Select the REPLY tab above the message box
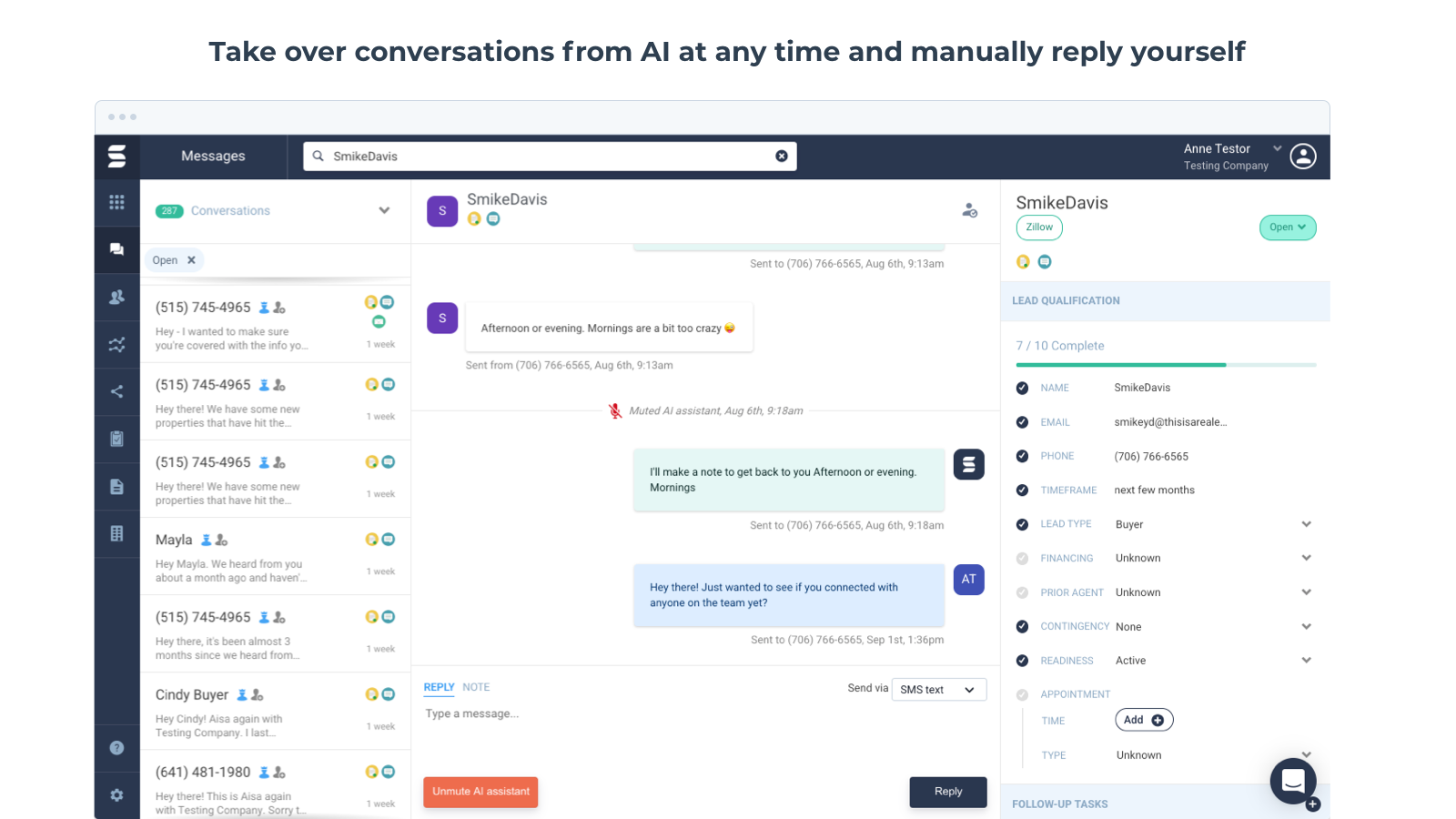This screenshot has height=819, width=1456. [439, 687]
